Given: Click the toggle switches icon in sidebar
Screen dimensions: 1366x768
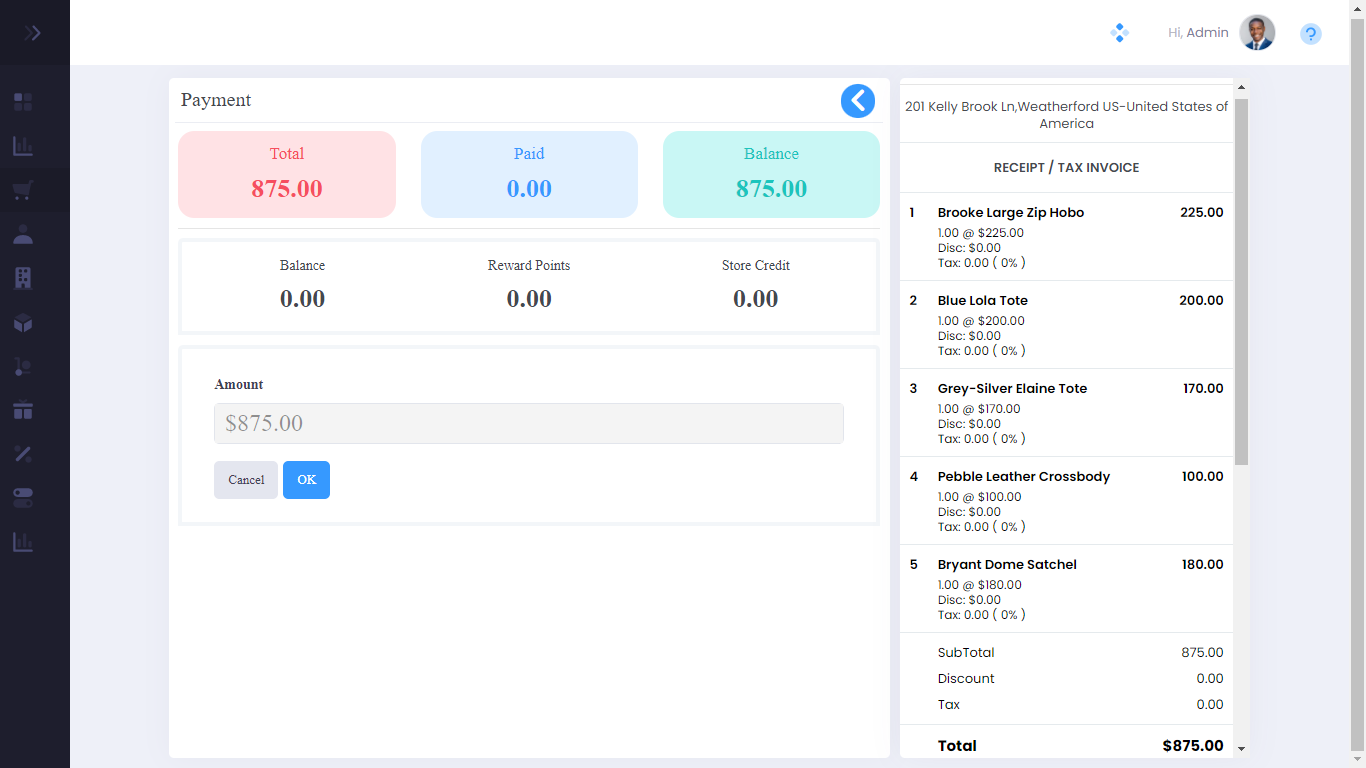Looking at the screenshot, I should [23, 498].
